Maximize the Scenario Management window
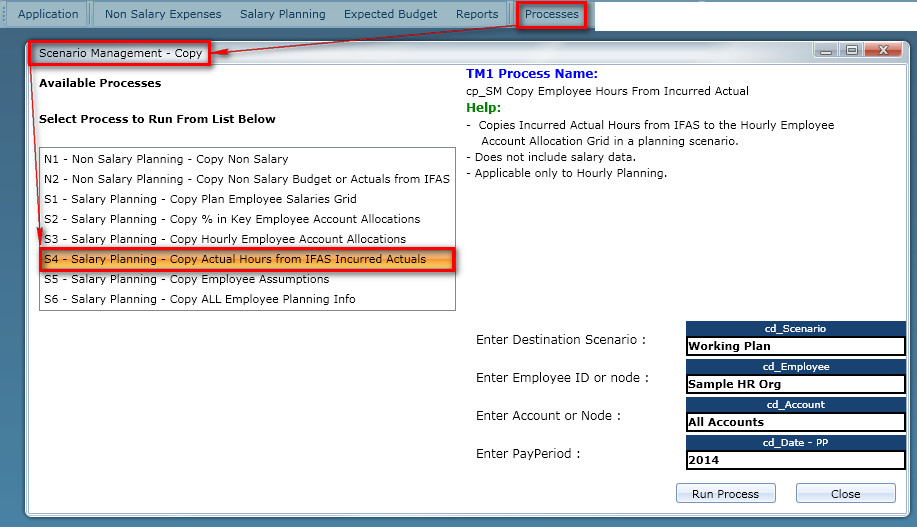This screenshot has width=917, height=527. click(x=852, y=51)
